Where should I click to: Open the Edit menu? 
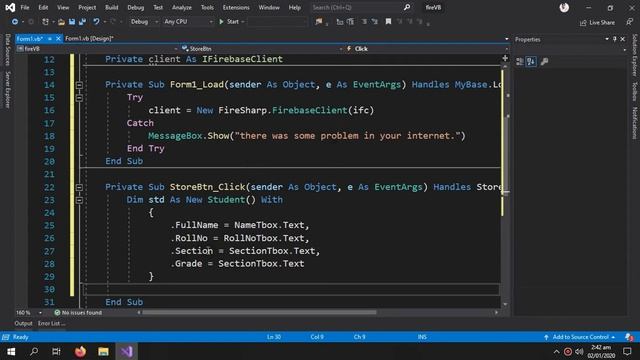pyautogui.click(x=43, y=7)
